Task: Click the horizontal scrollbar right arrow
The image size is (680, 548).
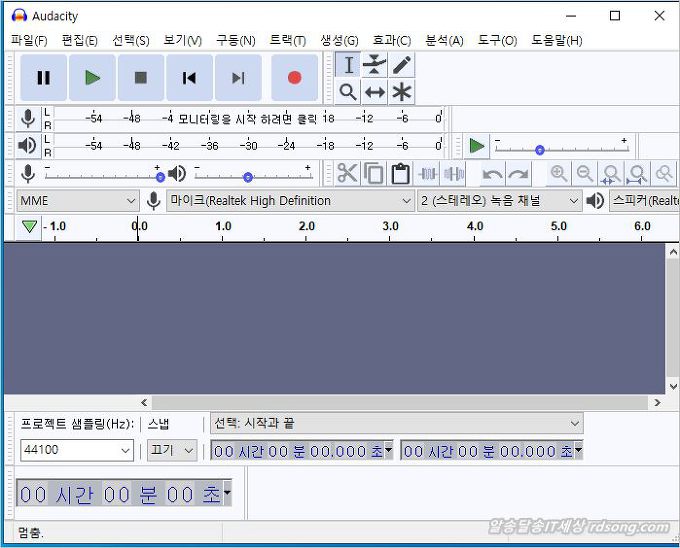Action: point(657,403)
